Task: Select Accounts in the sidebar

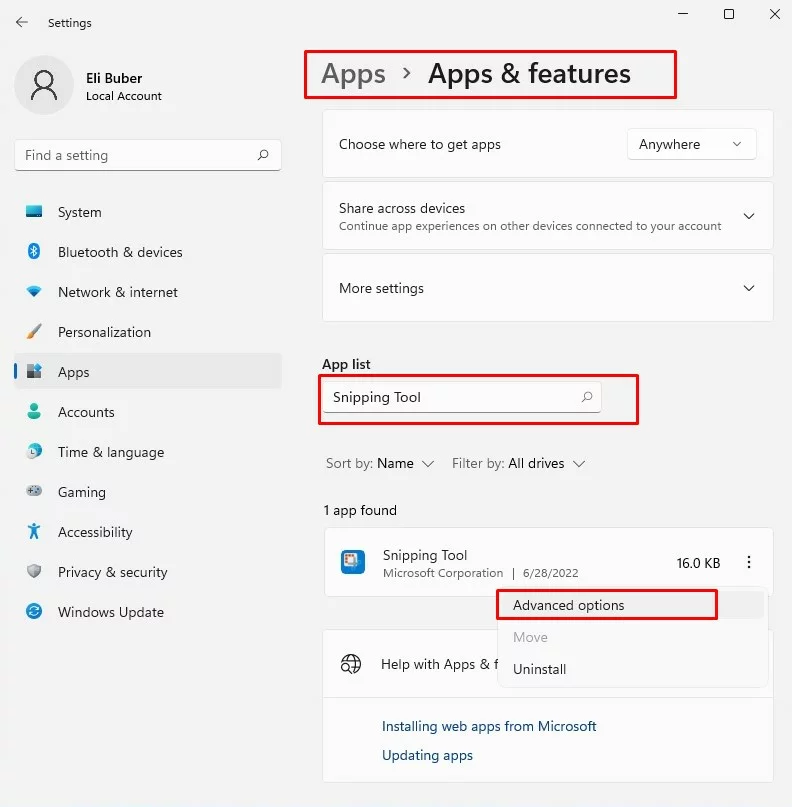Action: tap(148, 412)
